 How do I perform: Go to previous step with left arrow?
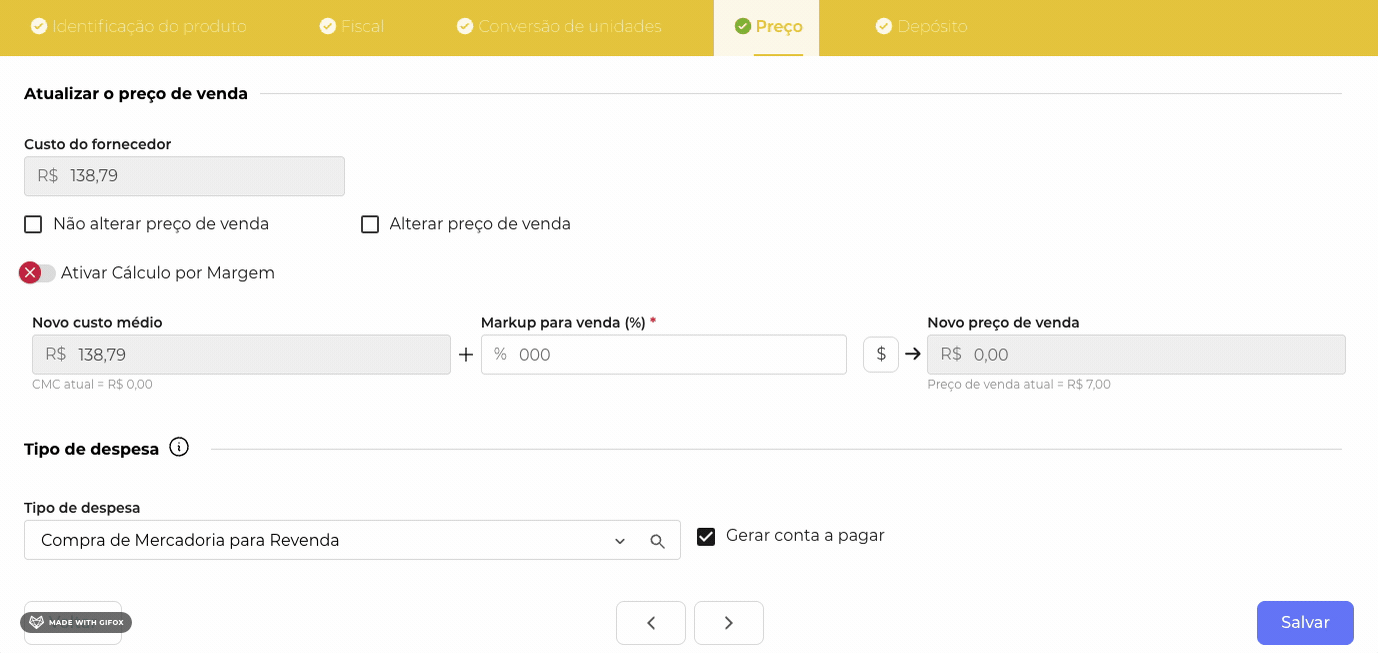[x=651, y=623]
